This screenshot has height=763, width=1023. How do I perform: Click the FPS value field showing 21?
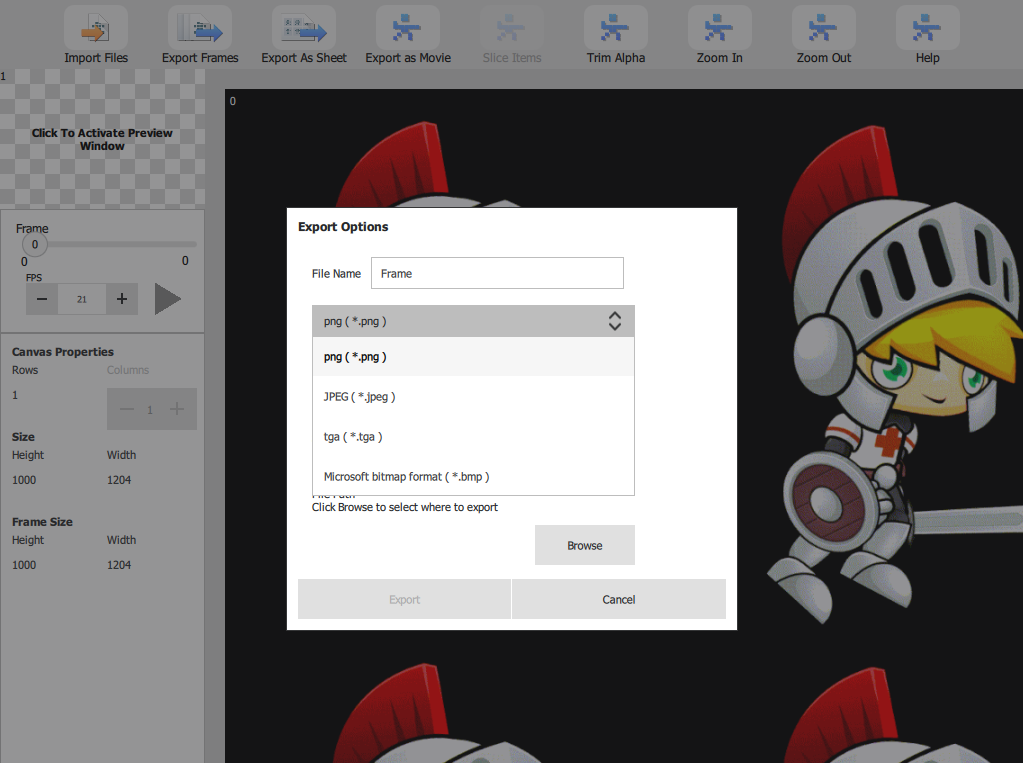coord(82,299)
